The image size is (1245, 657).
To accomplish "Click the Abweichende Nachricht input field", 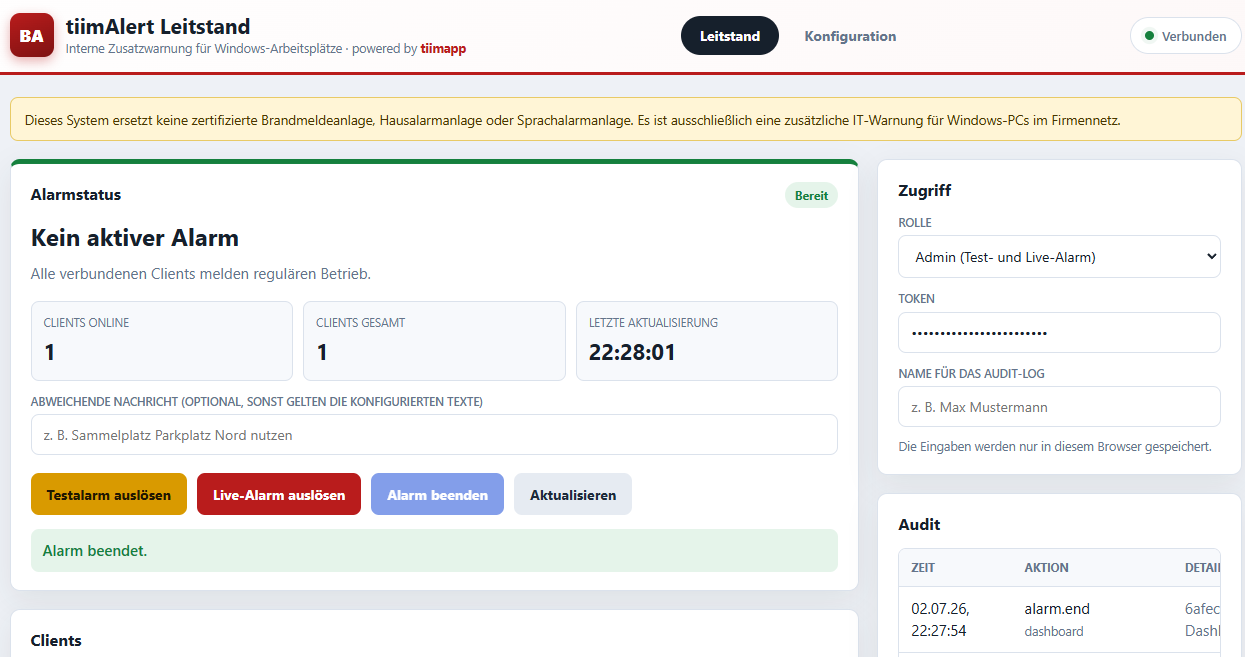I will click(434, 435).
